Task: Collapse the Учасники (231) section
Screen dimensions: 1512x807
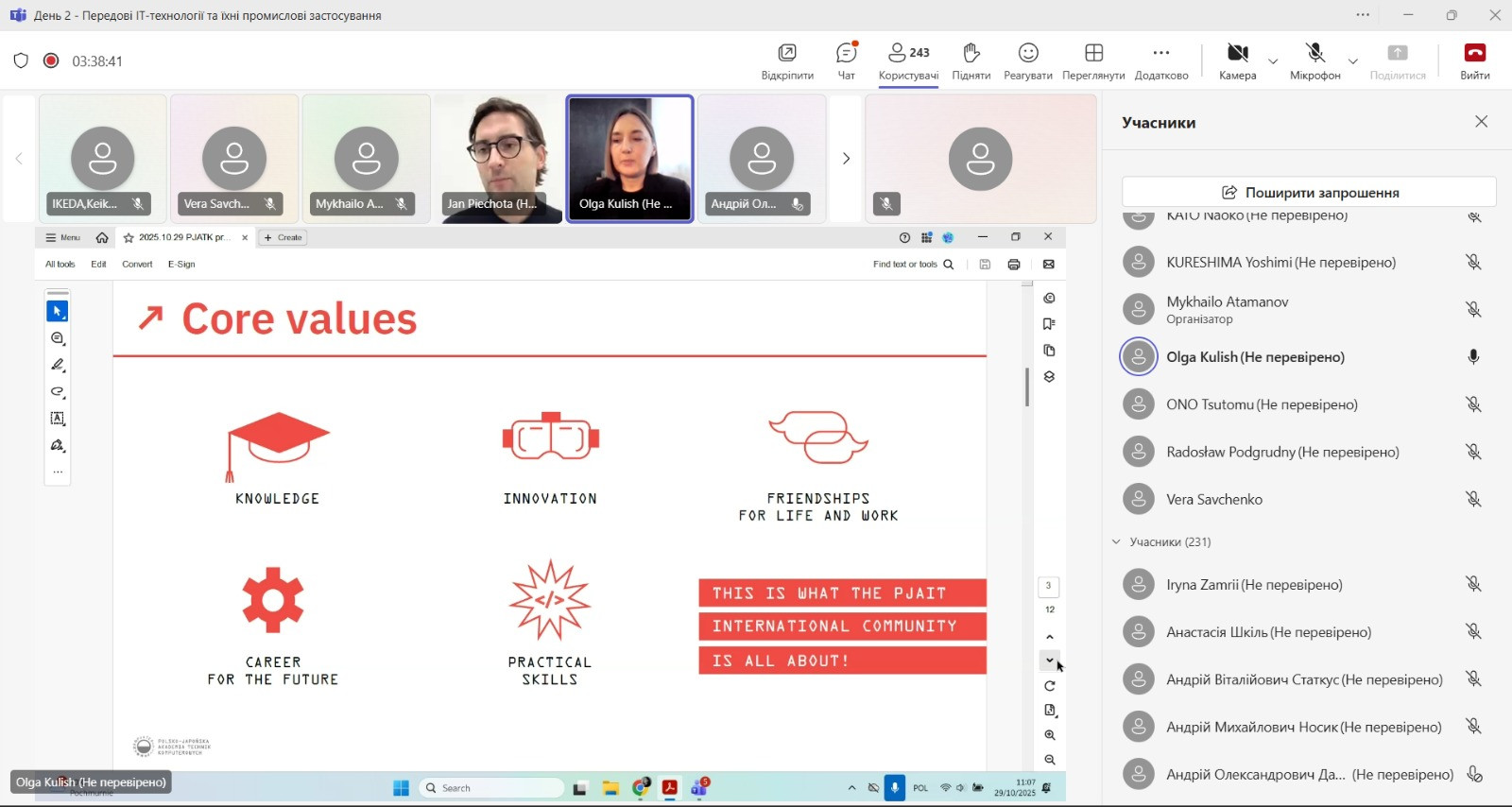Action: point(1116,541)
